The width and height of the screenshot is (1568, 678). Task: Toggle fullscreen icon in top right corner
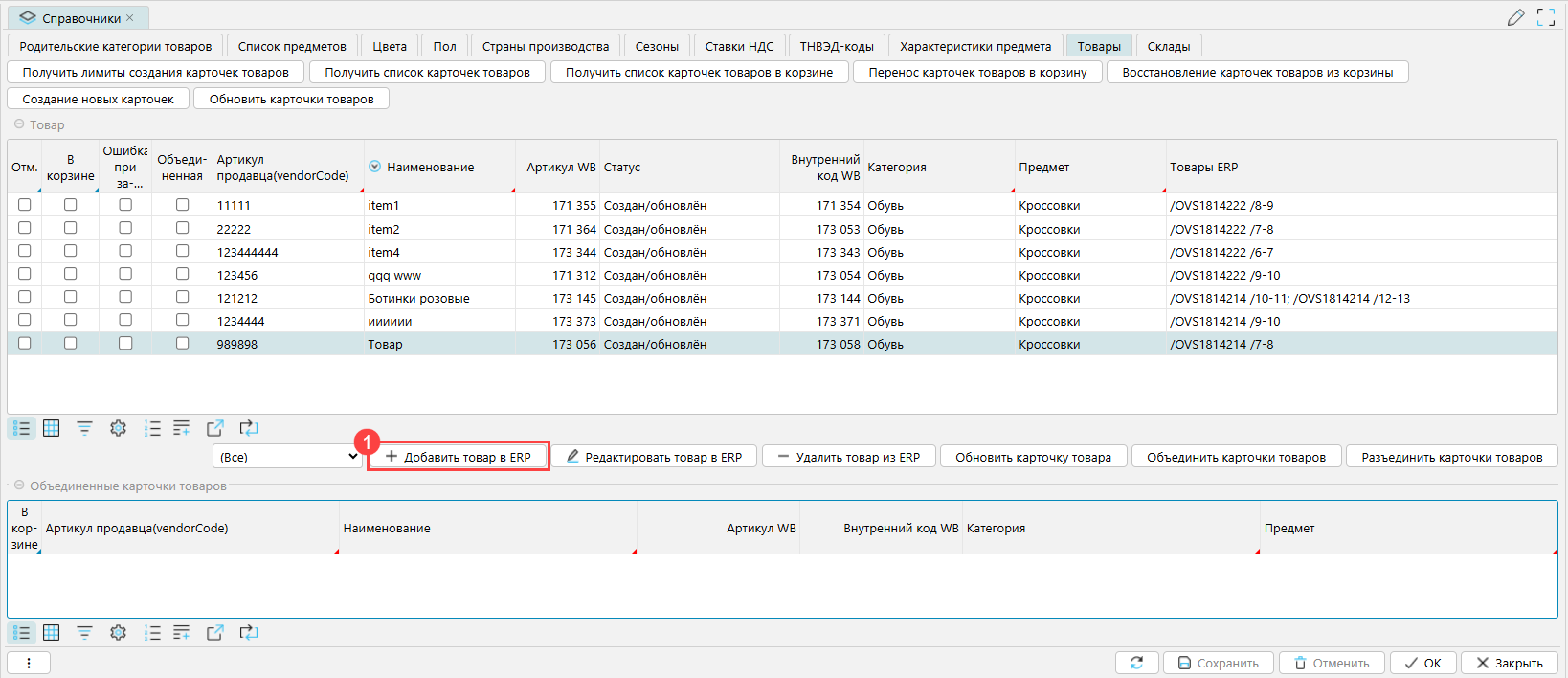click(1545, 17)
